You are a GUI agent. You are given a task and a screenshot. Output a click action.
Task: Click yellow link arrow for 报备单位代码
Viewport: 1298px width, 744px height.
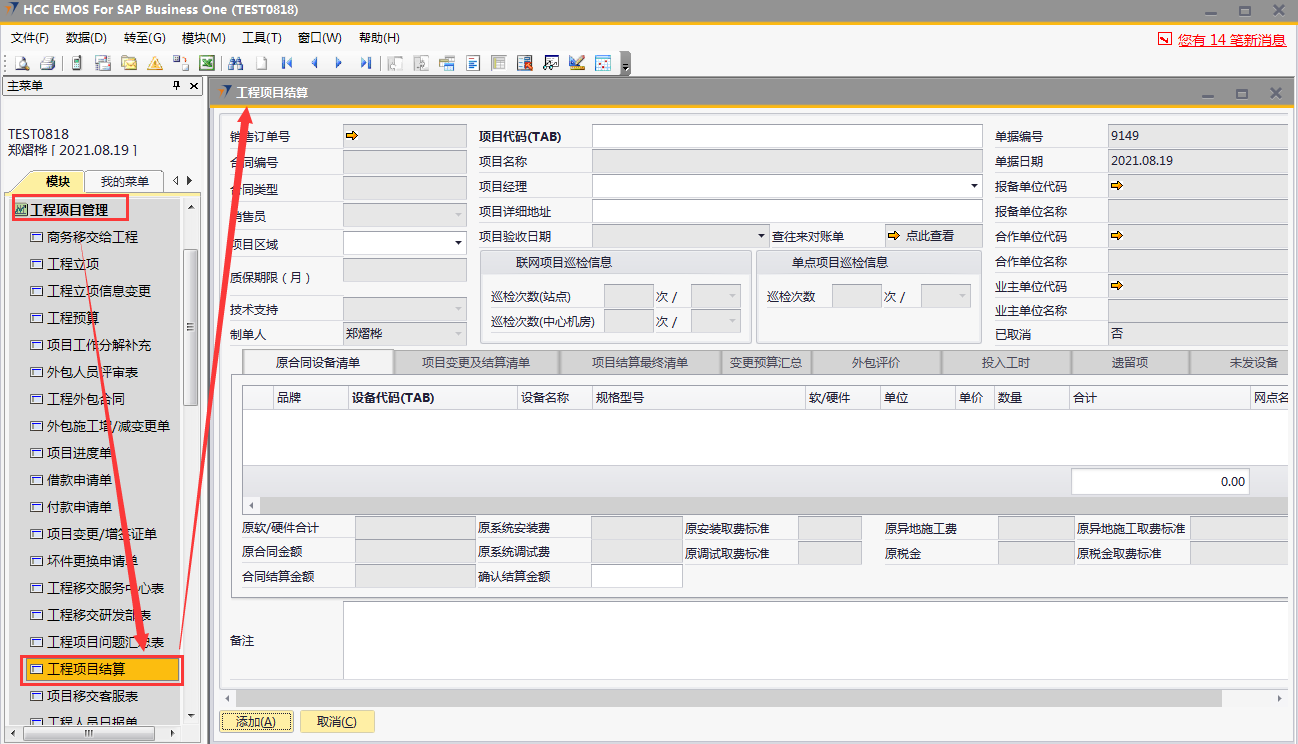[x=1117, y=186]
